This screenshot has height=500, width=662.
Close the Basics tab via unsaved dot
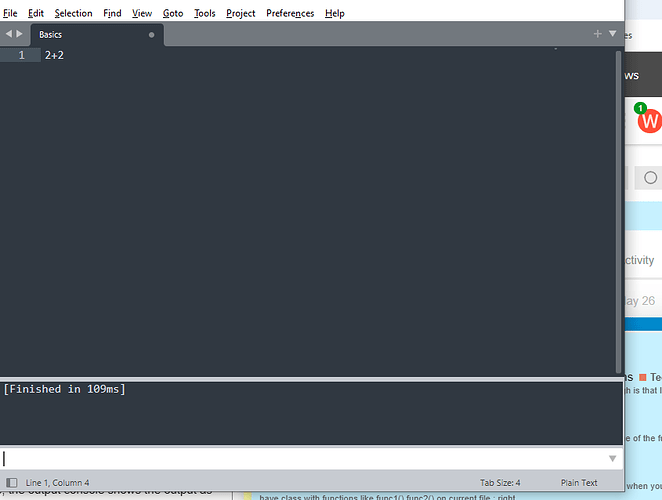(x=151, y=35)
